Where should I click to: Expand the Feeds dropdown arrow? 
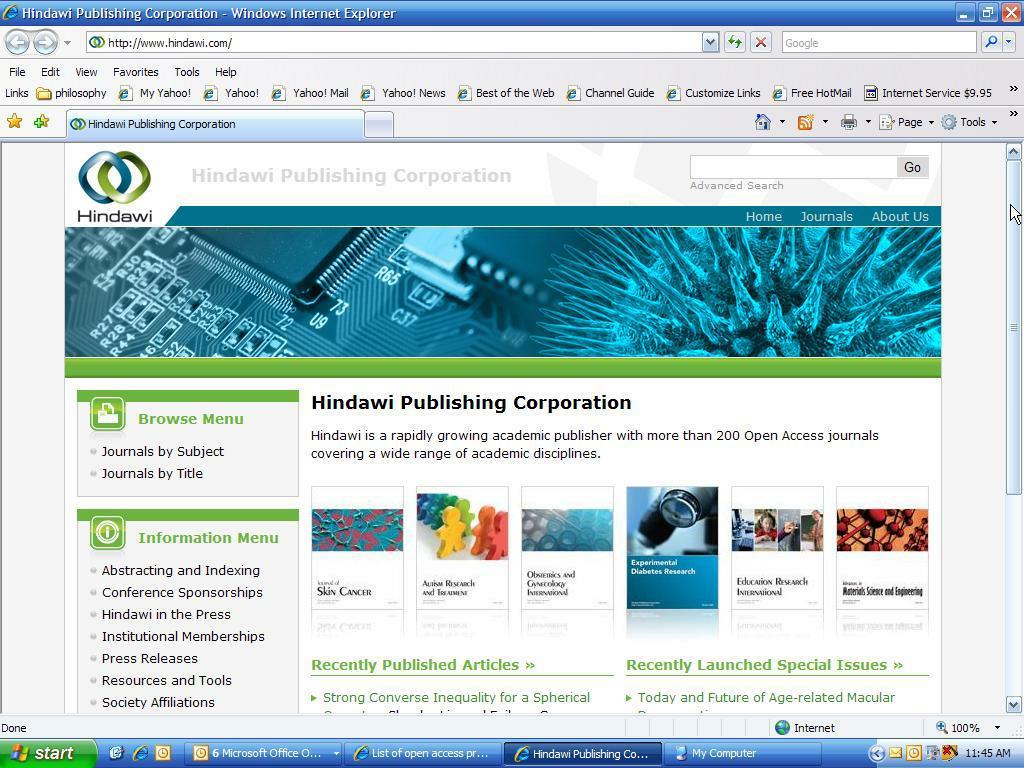tap(825, 122)
